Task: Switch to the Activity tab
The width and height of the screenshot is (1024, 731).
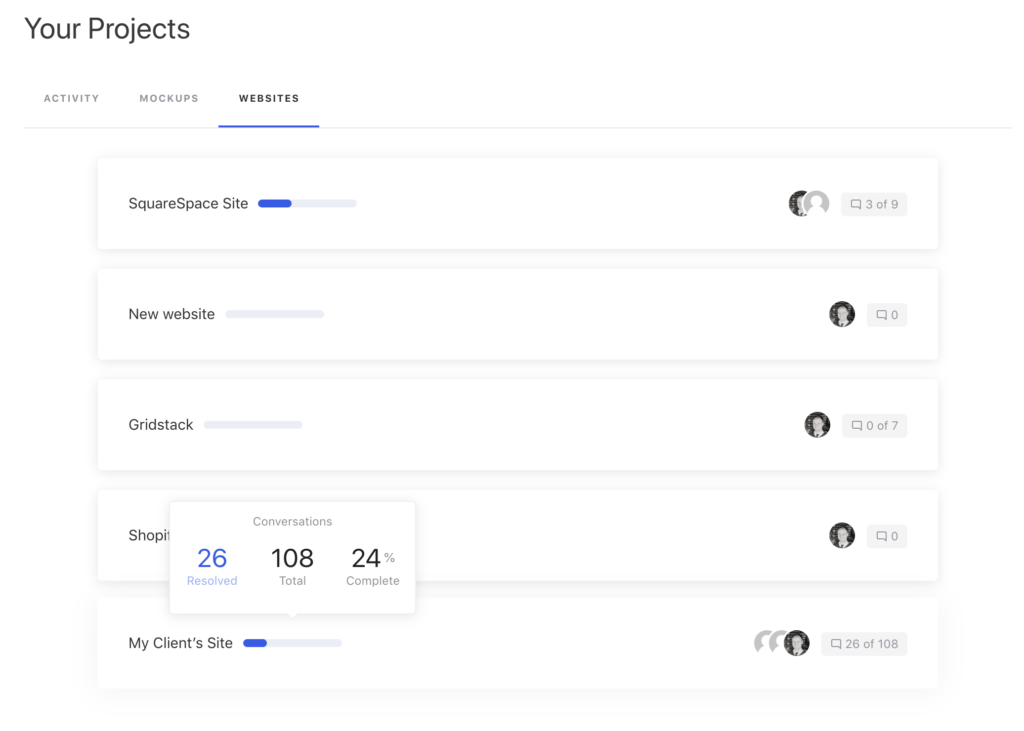Action: [71, 98]
